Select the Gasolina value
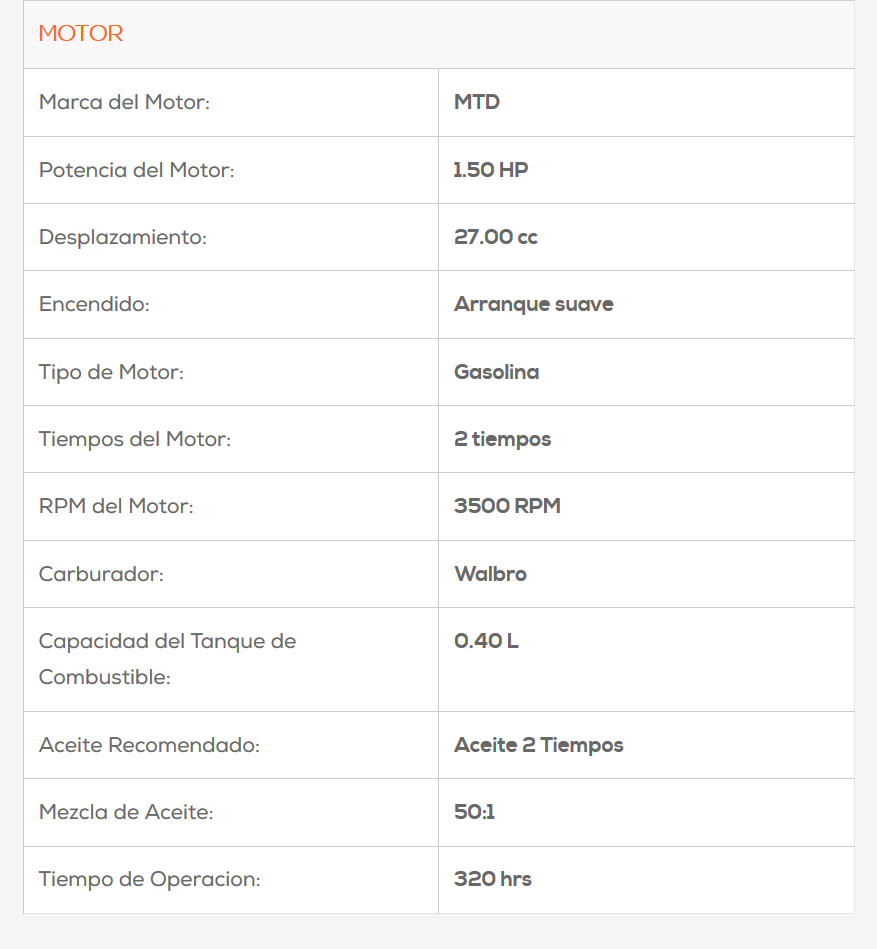Screen dimensions: 877x949 tap(497, 372)
